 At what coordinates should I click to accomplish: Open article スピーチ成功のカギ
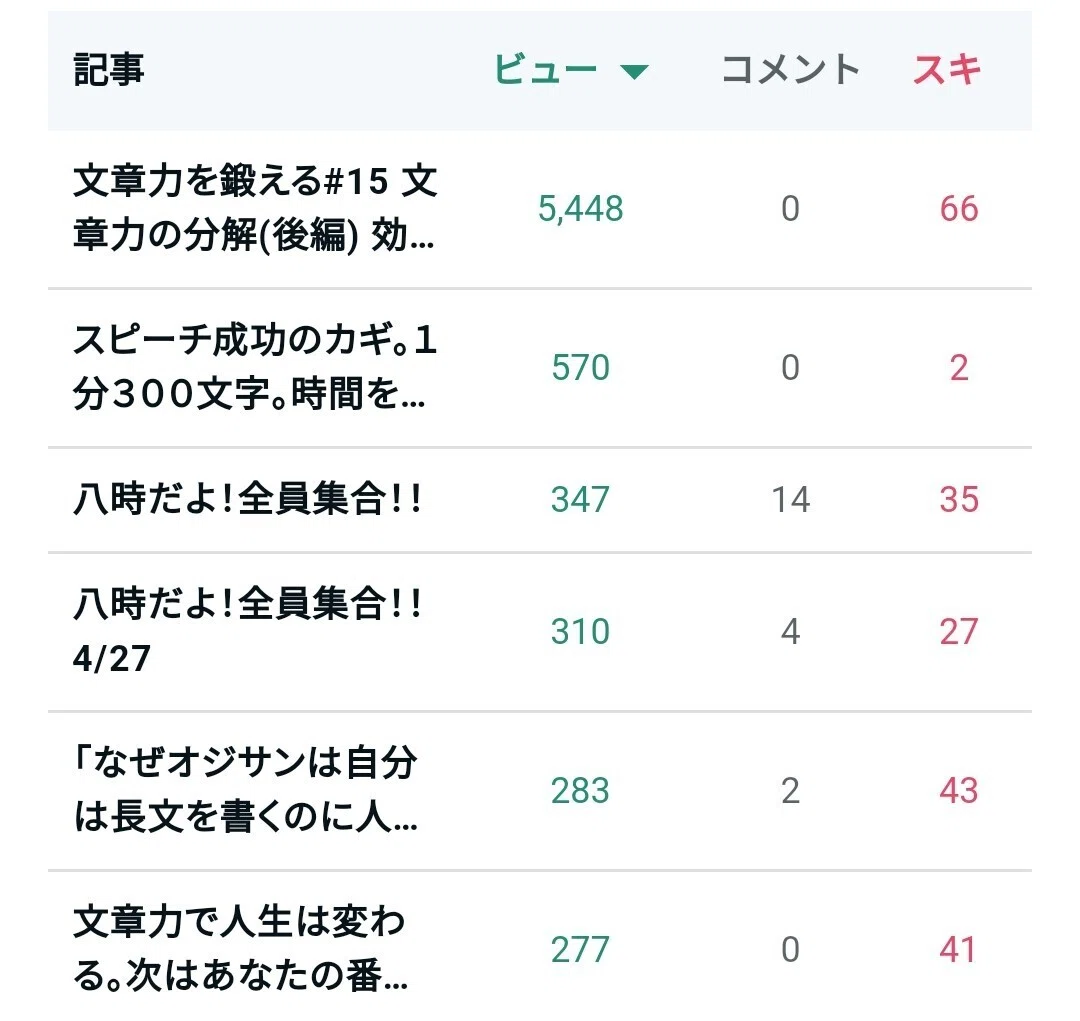coord(255,367)
